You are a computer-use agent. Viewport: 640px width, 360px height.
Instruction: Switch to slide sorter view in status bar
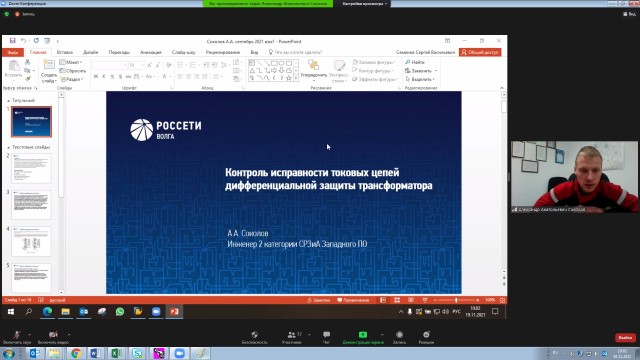397,300
